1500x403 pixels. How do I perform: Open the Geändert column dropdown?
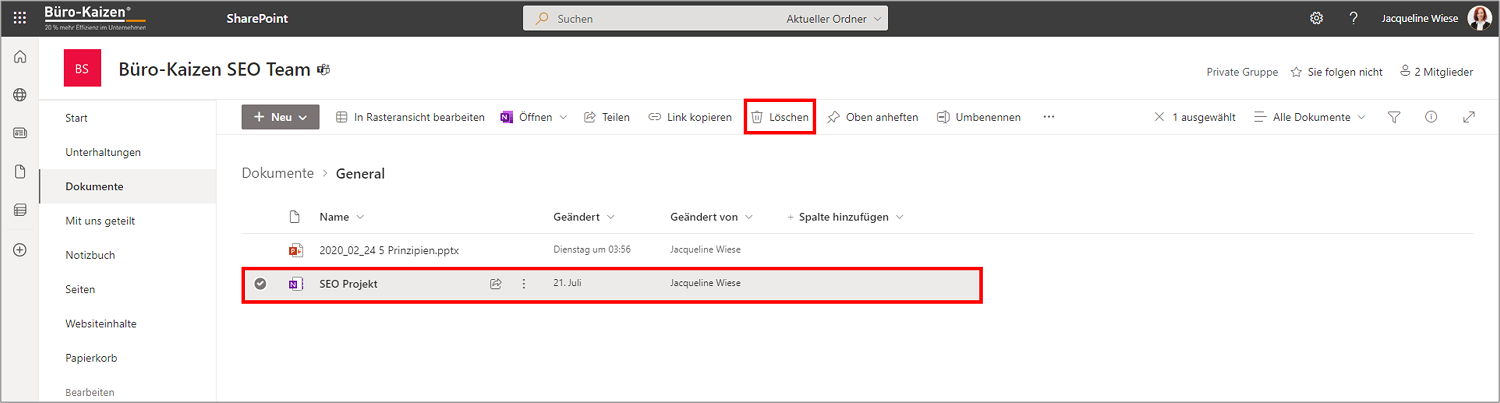click(x=584, y=217)
